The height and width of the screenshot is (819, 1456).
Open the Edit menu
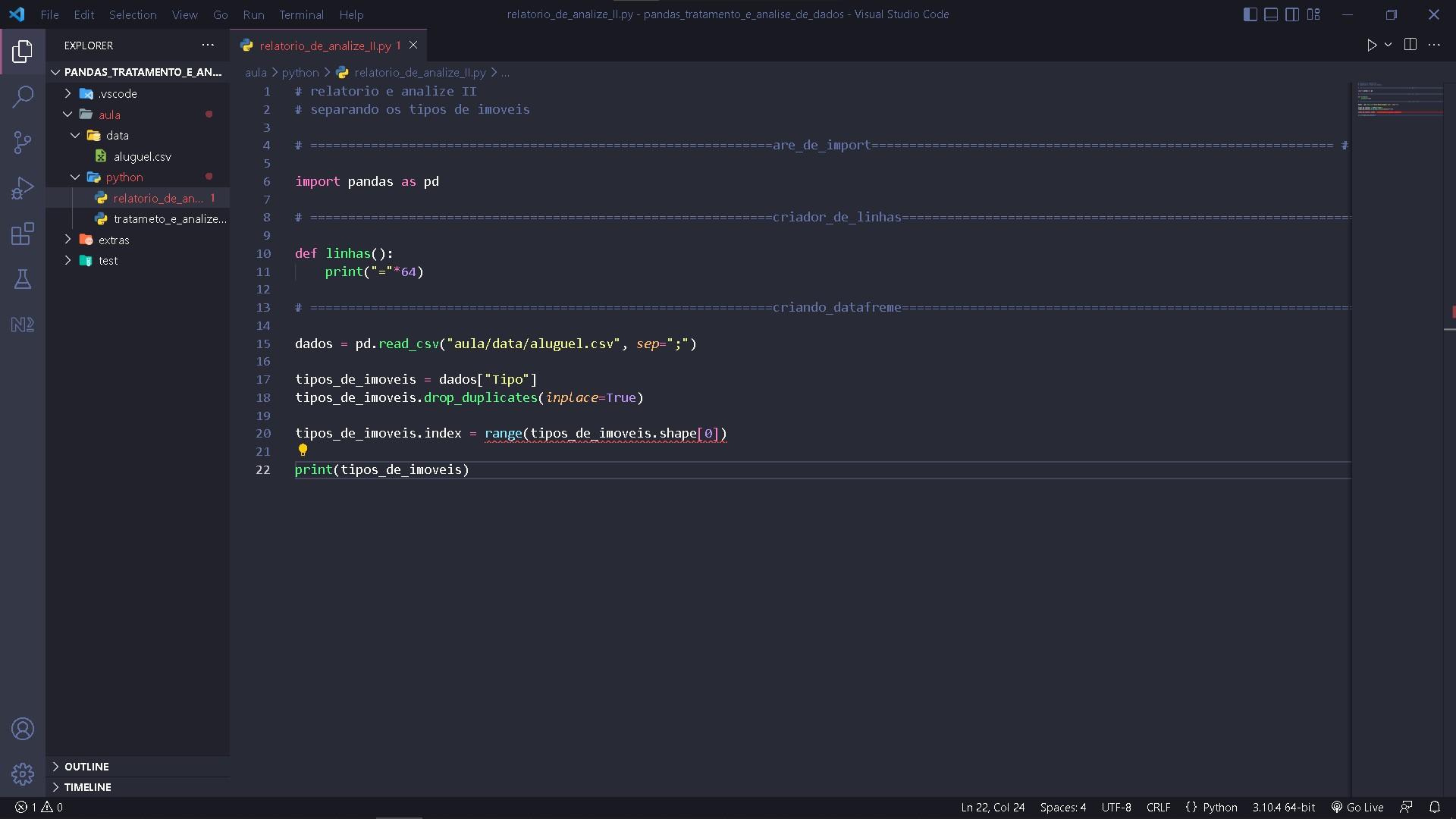click(x=84, y=14)
